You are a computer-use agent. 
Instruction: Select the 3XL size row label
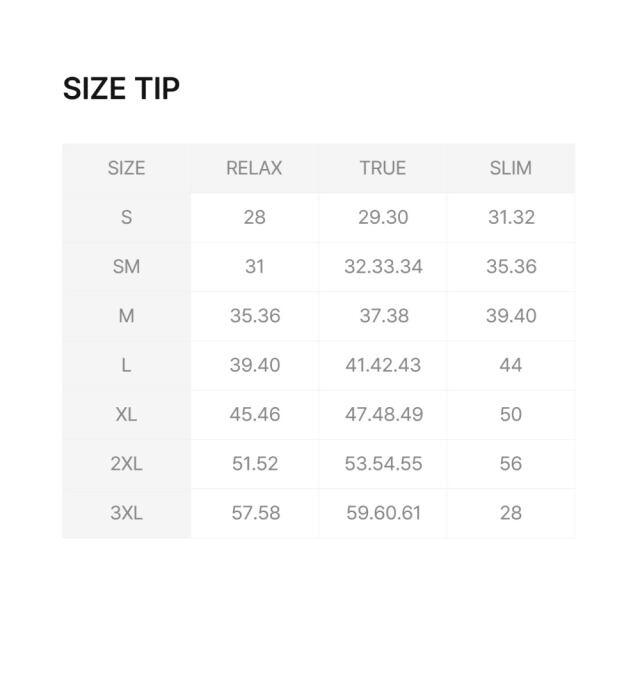[126, 513]
